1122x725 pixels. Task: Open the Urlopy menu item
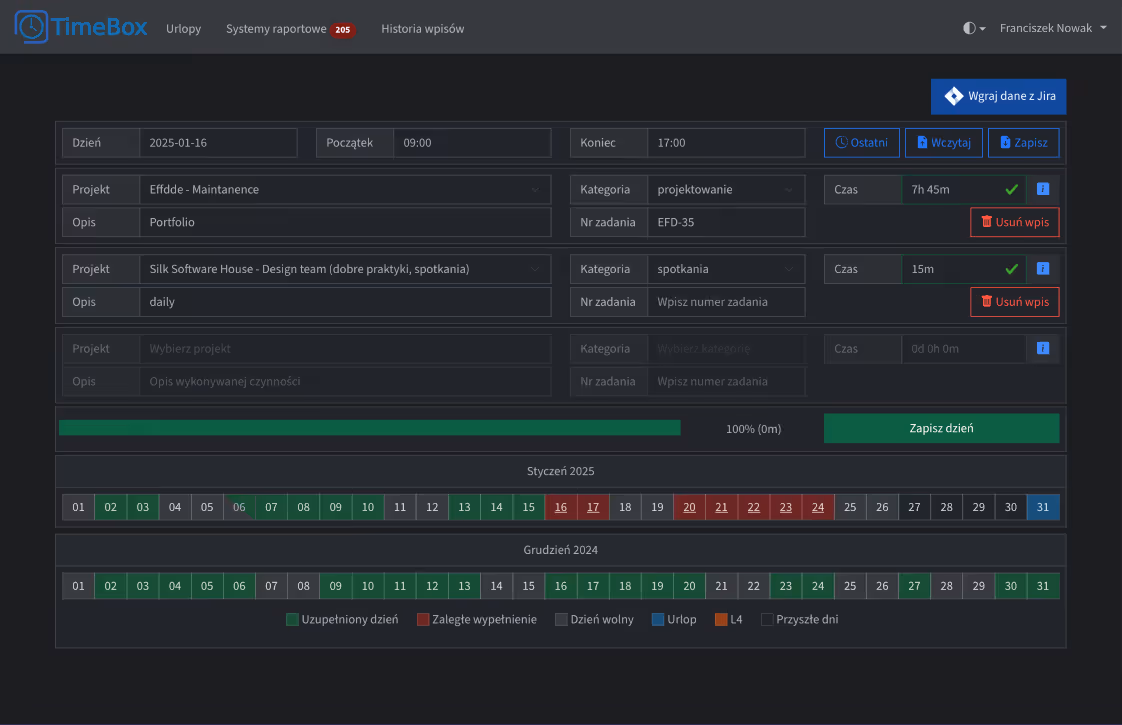click(x=183, y=29)
